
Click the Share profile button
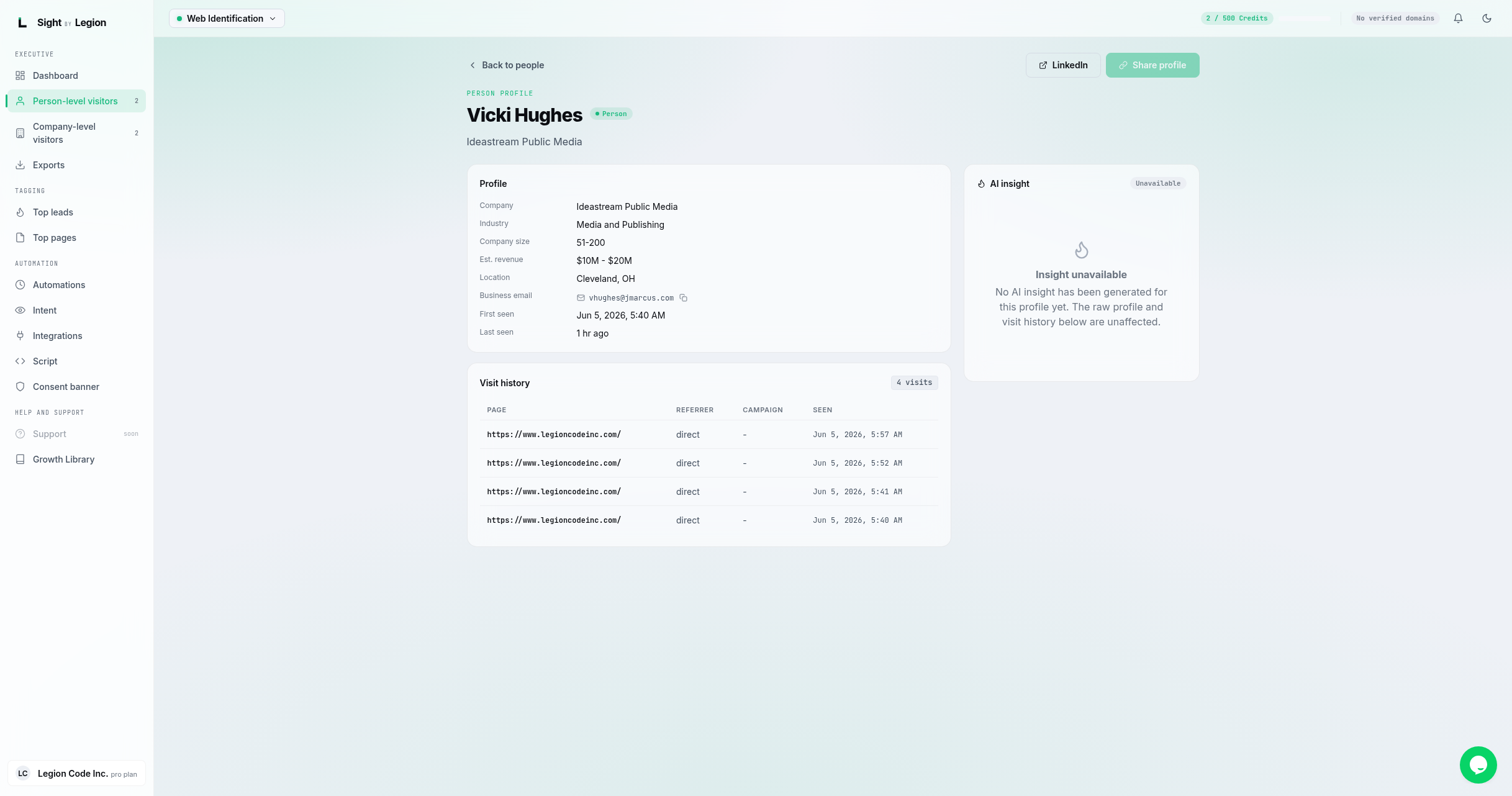coord(1152,65)
